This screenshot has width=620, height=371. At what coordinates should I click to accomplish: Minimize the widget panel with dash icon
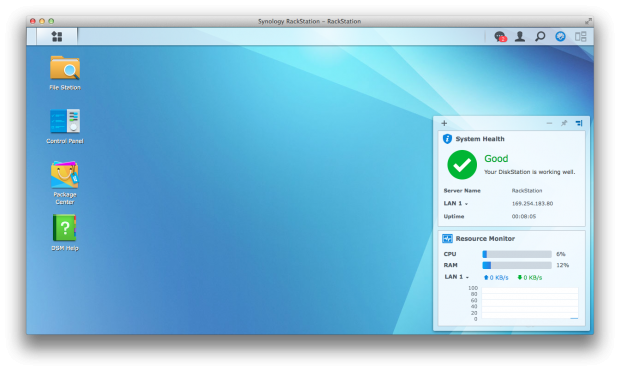pos(549,123)
